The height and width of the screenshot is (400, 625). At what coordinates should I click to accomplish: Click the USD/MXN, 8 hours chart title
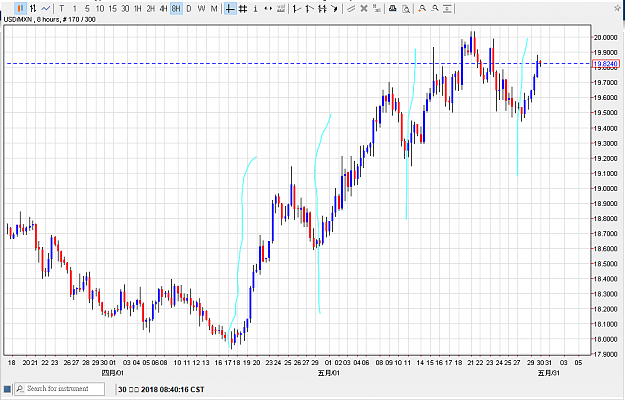(49, 19)
